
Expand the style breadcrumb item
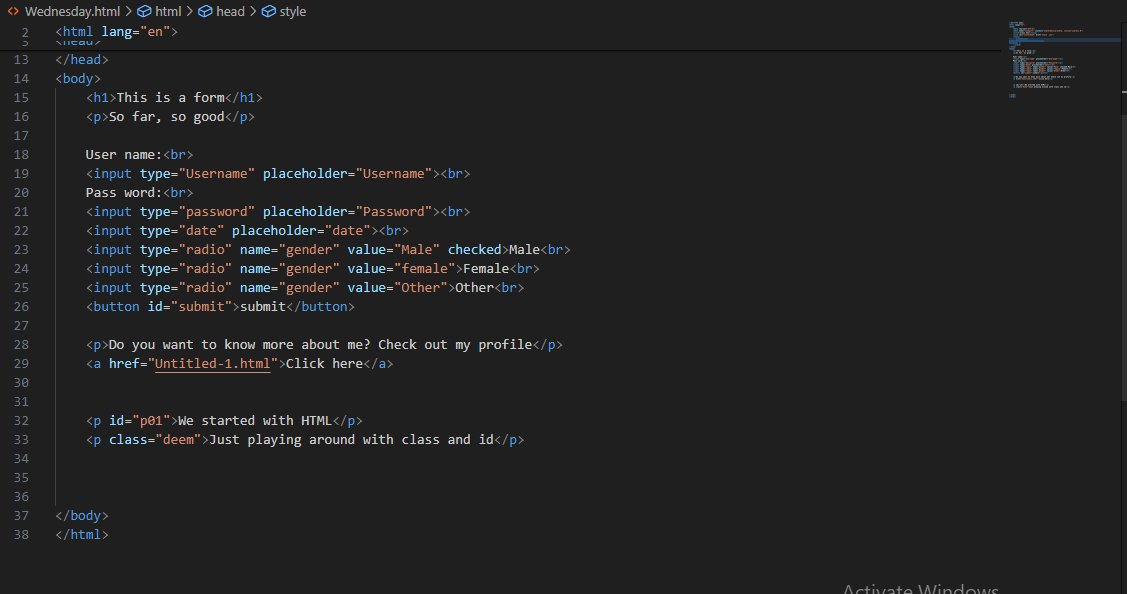click(293, 11)
